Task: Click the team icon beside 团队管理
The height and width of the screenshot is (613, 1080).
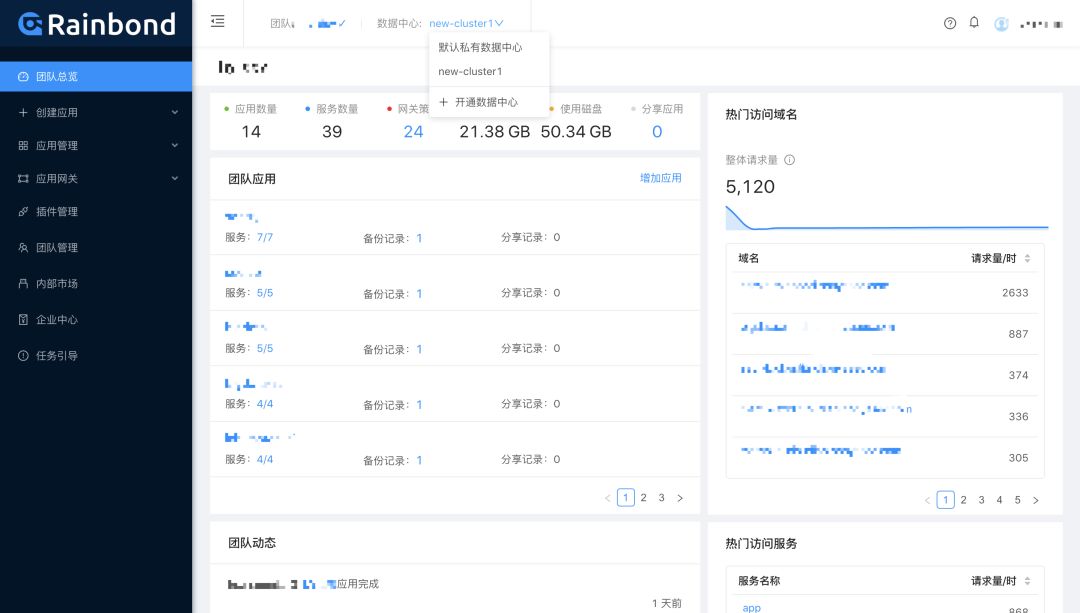Action: pos(23,247)
